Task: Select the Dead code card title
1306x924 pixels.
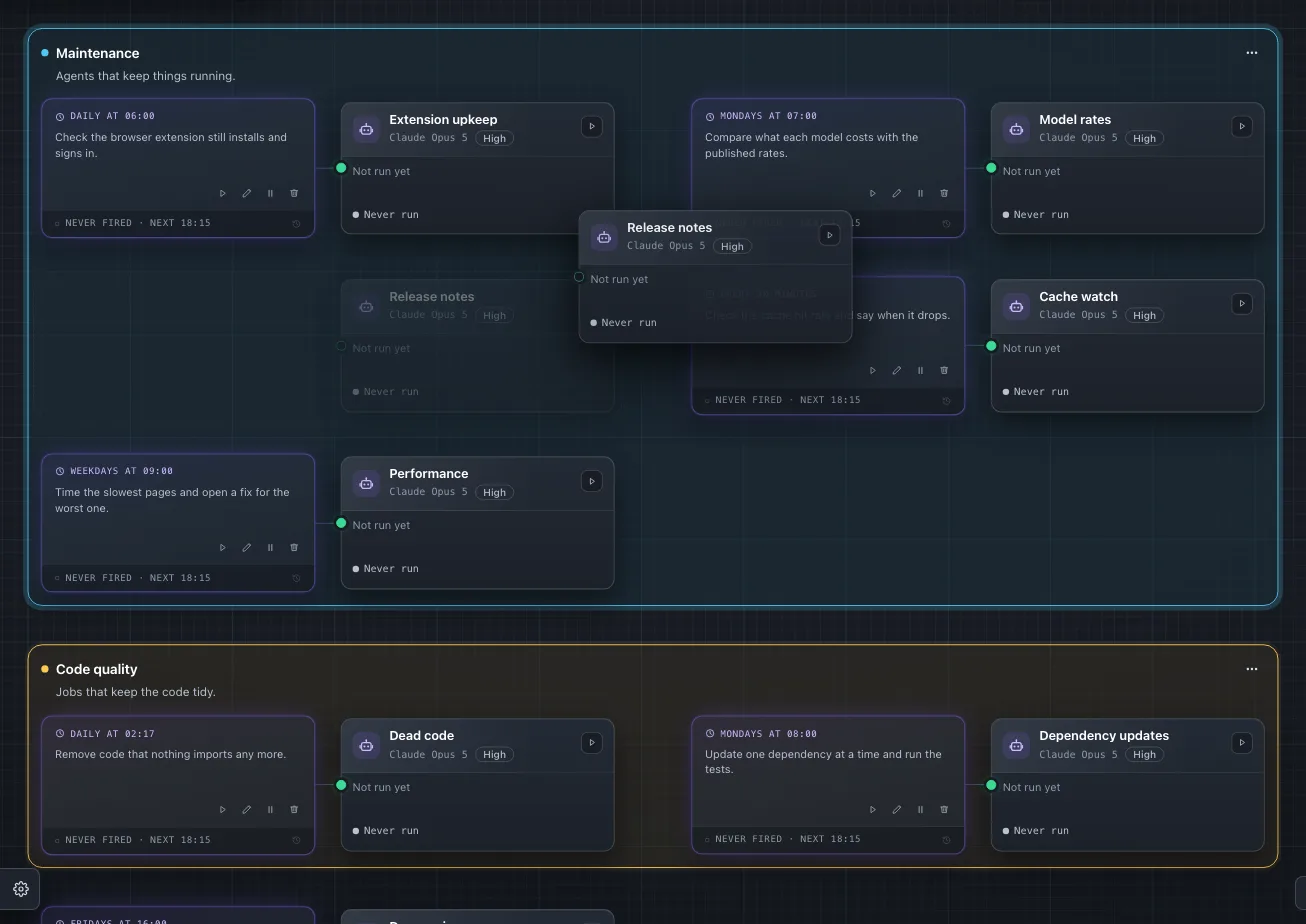Action: 422,735
